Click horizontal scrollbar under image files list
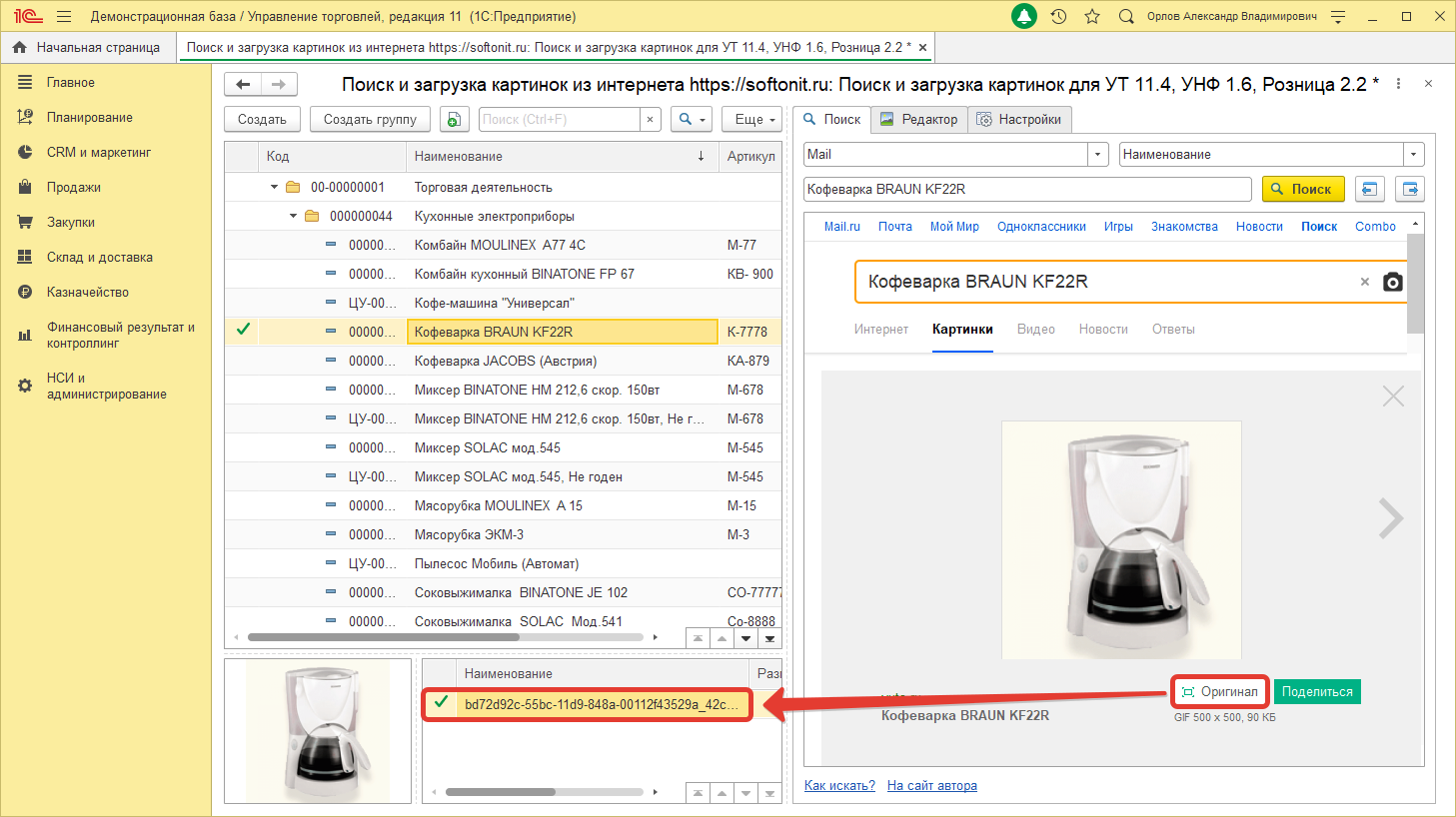Screen dimensions: 1456x817 [x=500, y=792]
